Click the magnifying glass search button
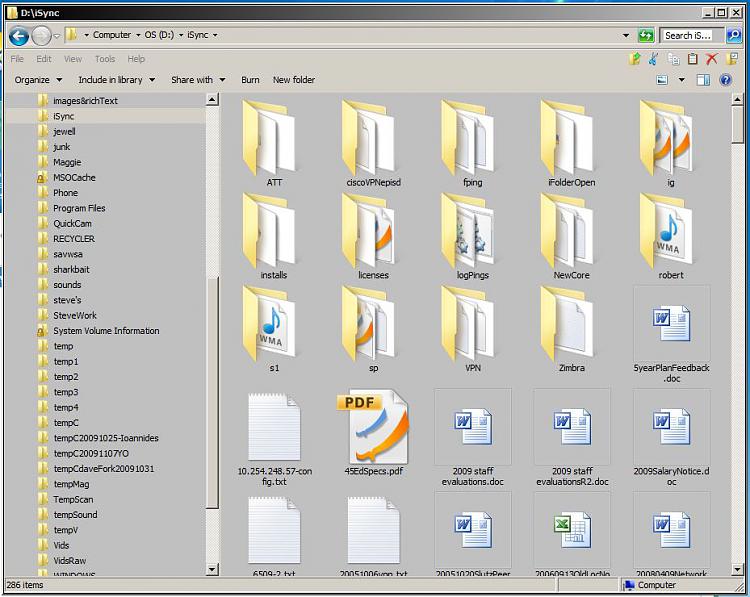This screenshot has height=597, width=750. coord(734,35)
